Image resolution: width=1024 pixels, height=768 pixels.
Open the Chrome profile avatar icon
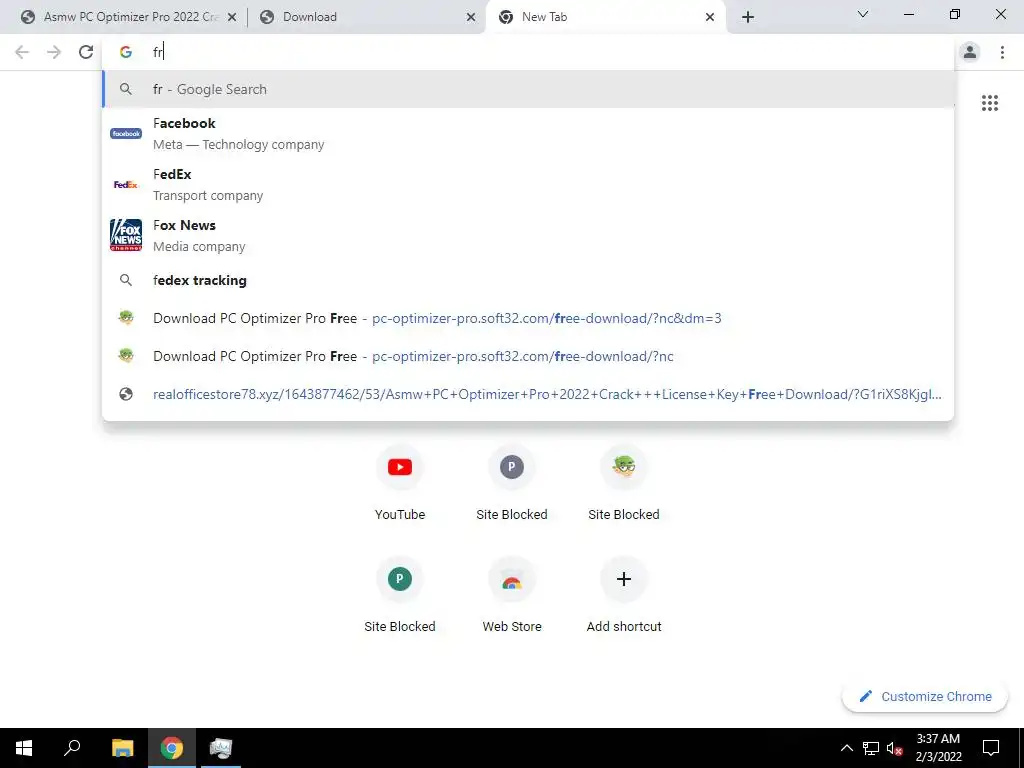tap(970, 52)
